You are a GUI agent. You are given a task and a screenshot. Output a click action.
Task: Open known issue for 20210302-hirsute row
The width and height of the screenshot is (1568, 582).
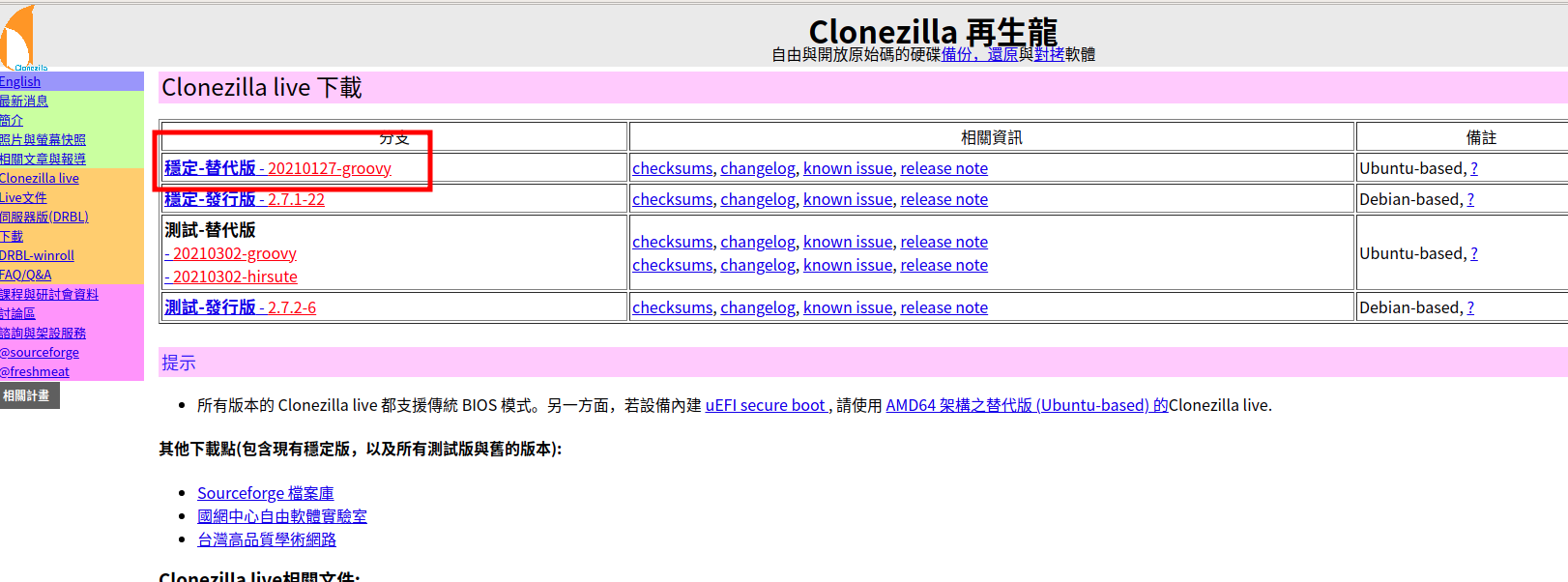(x=848, y=265)
